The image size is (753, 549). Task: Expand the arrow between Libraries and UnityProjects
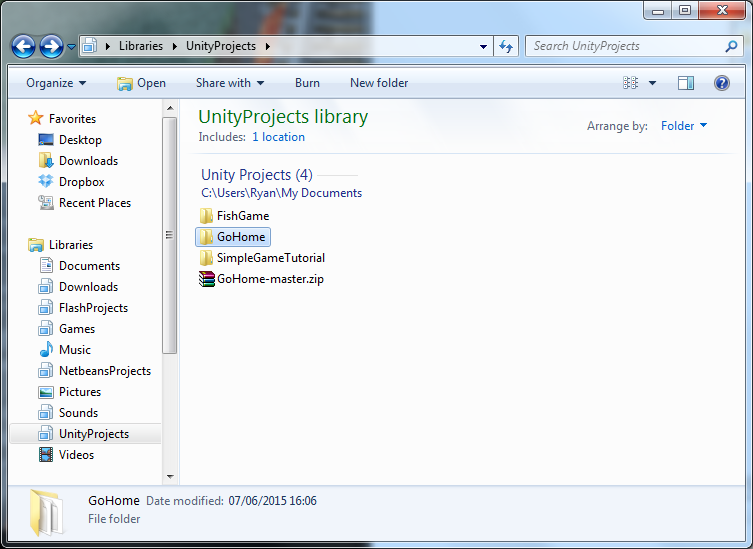[175, 46]
